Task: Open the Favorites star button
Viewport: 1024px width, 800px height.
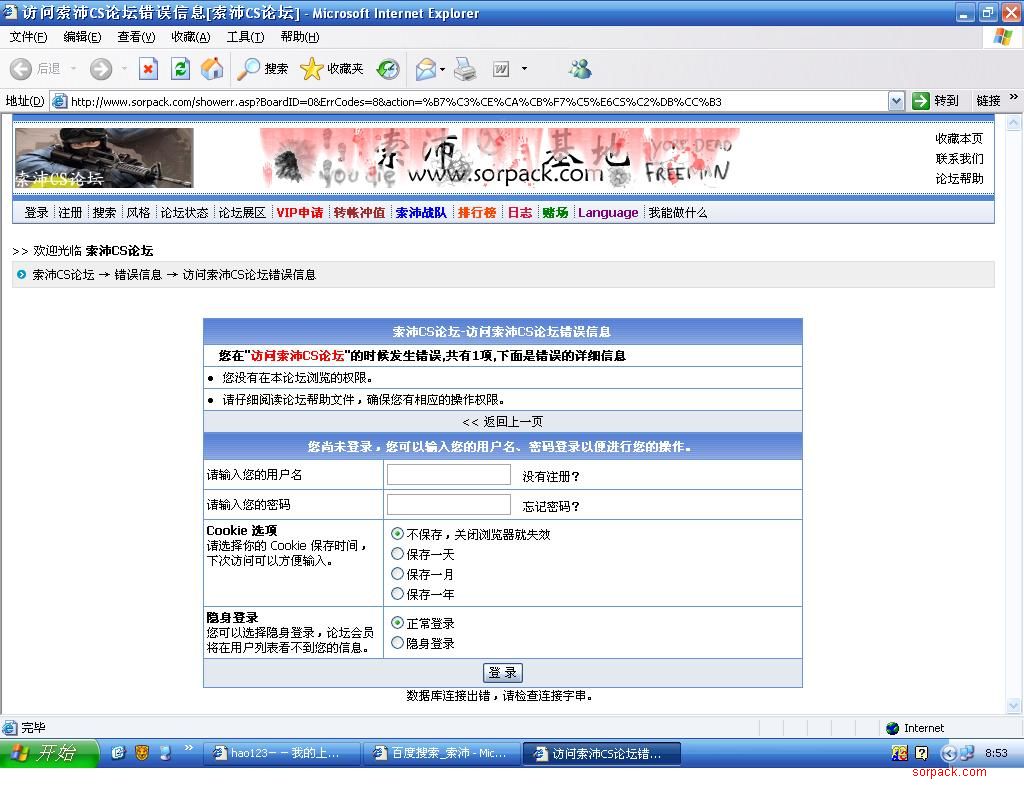Action: click(x=332, y=69)
